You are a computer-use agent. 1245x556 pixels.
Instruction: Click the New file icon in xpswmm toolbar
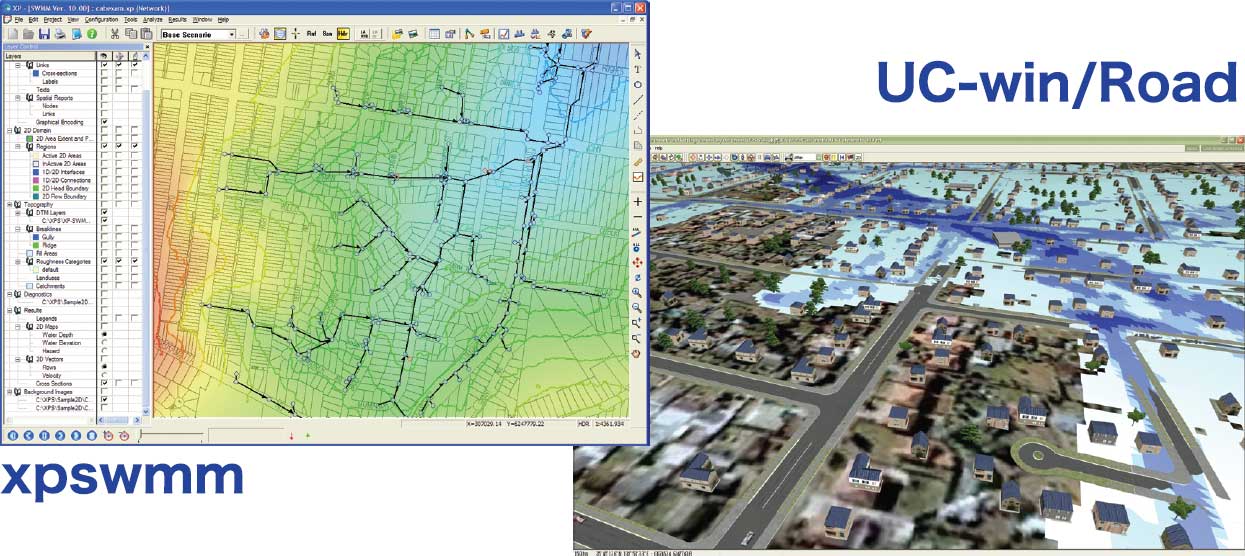(x=11, y=33)
